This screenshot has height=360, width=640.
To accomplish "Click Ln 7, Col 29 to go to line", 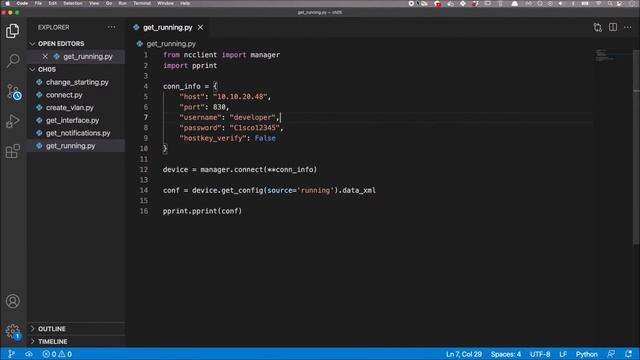I will [x=464, y=354].
